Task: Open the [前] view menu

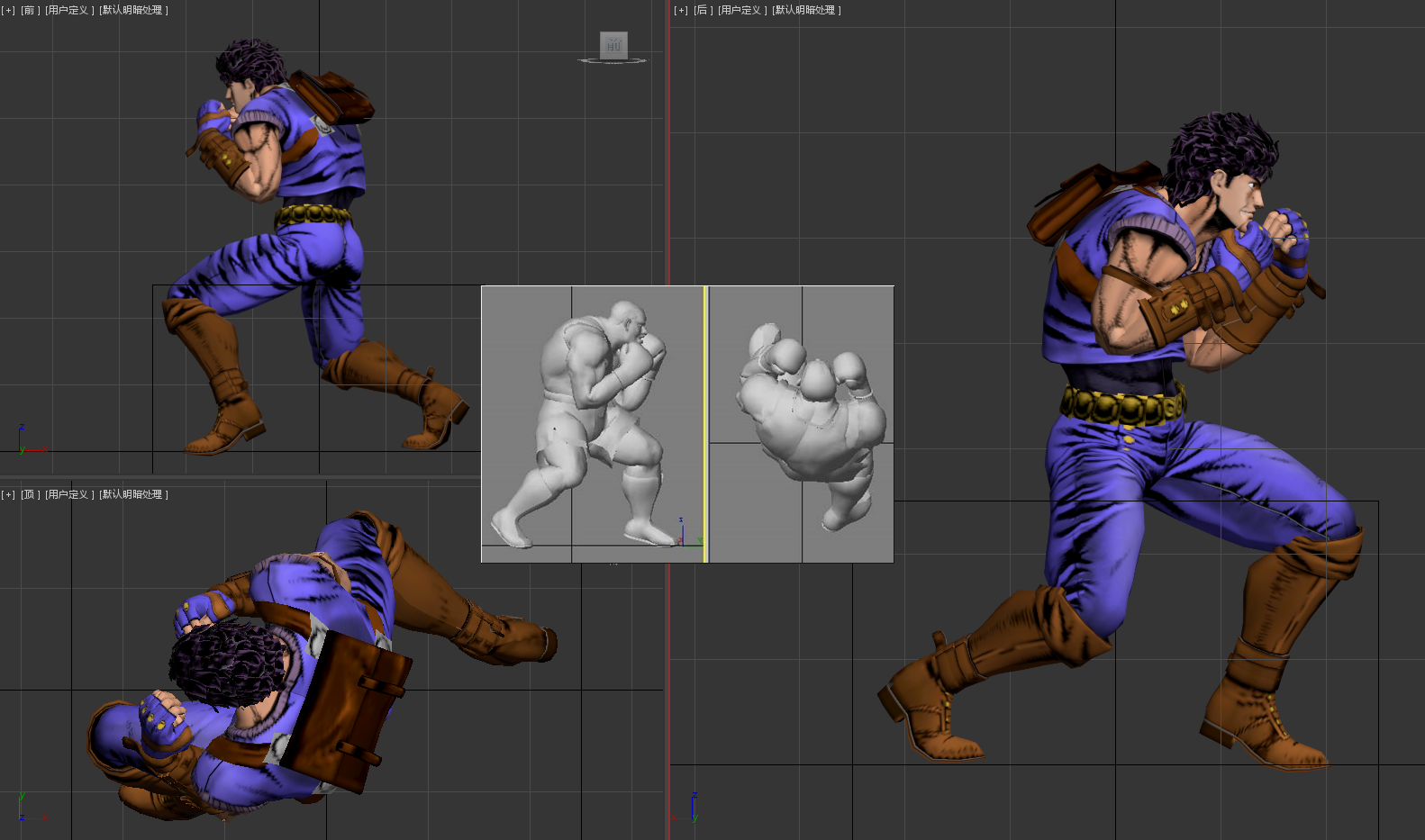Action: (x=30, y=10)
